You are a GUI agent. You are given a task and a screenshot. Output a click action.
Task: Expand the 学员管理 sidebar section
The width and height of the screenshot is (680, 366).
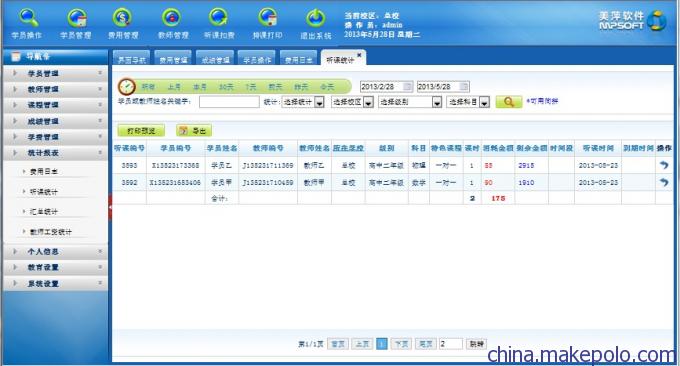pos(56,73)
